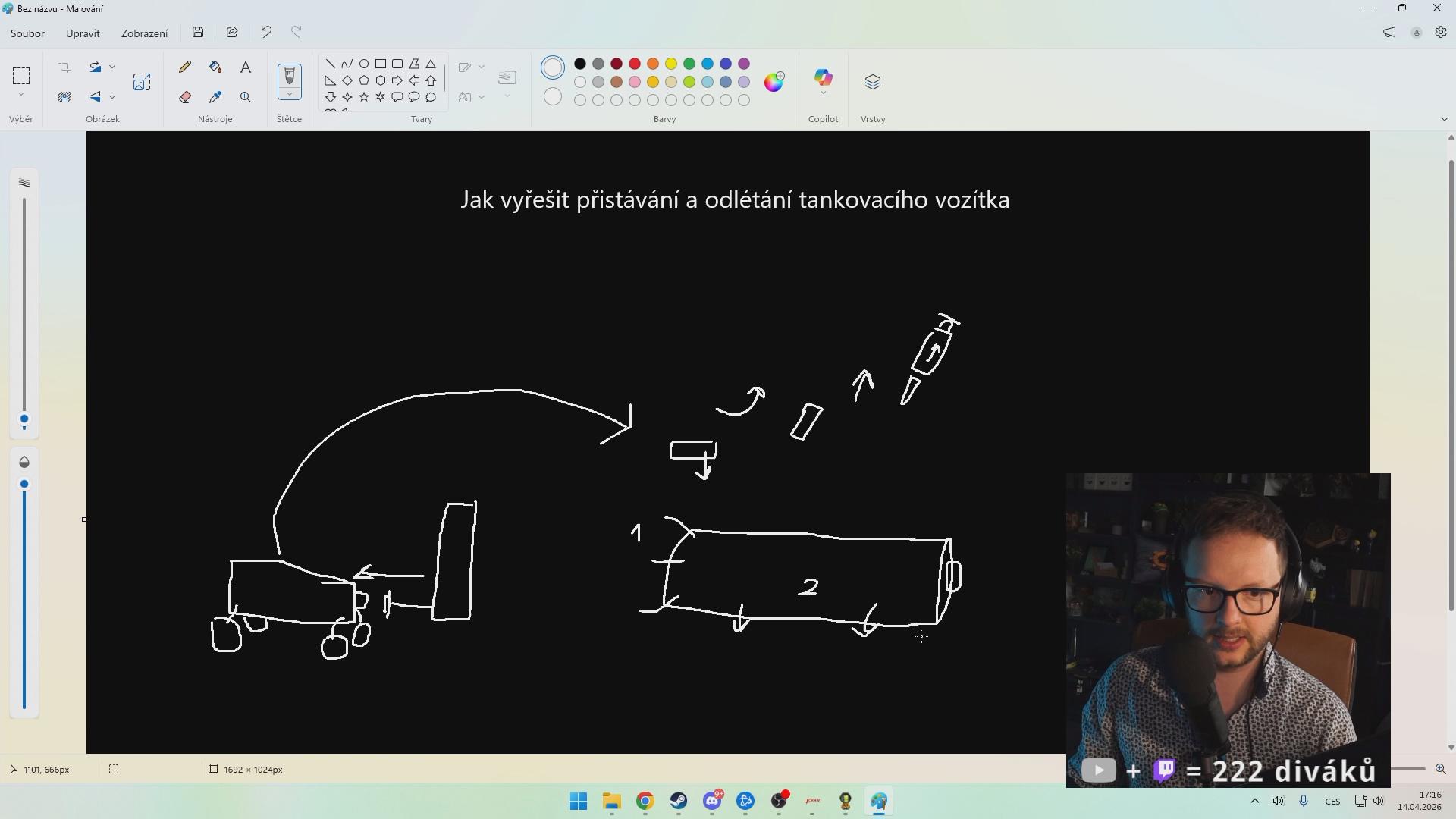Choose the five-point star shape
The width and height of the screenshot is (1456, 819).
point(364,97)
